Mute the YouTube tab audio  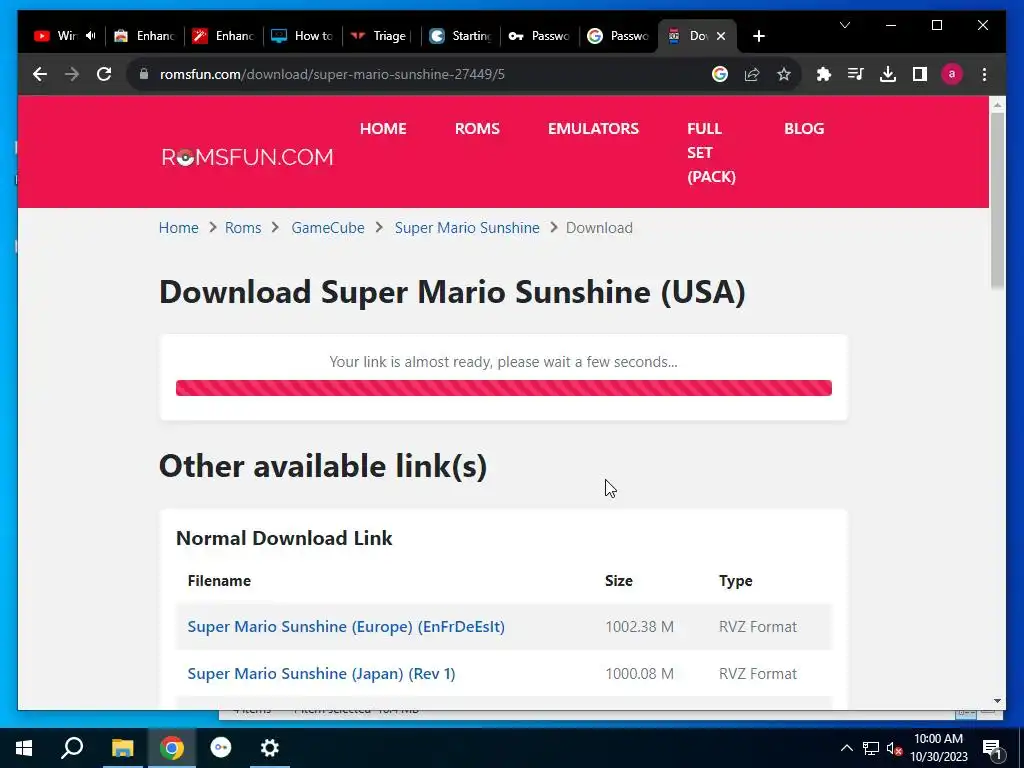(x=91, y=36)
